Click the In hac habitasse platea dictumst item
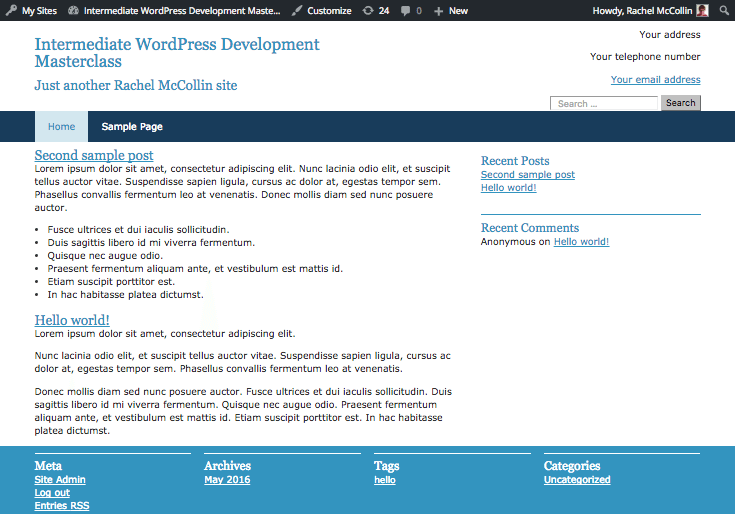This screenshot has height=514, width=735. pos(126,295)
